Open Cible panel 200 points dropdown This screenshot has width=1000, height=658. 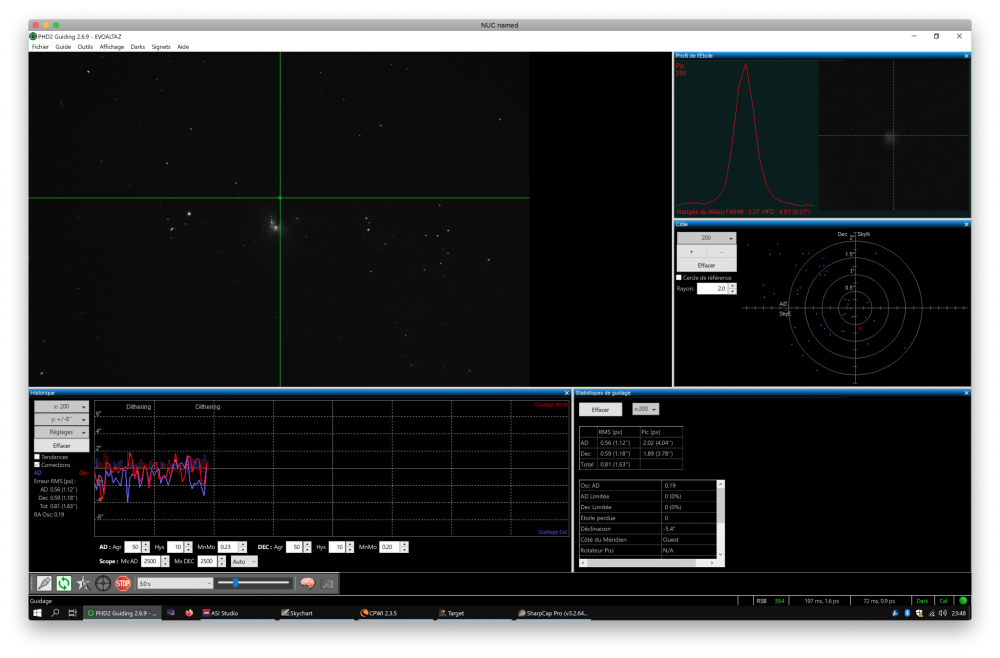click(706, 238)
